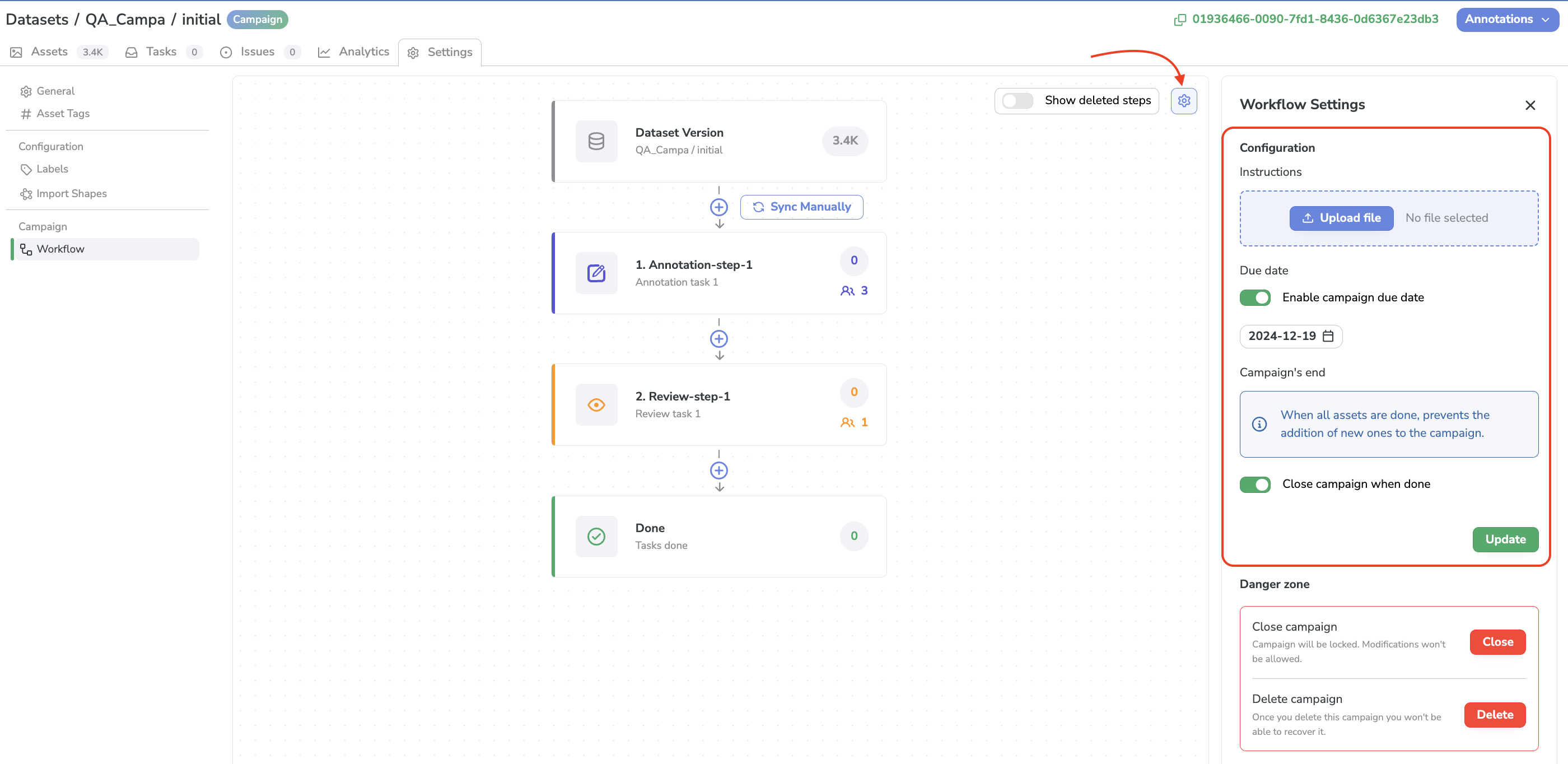Toggle the Enable campaign due date switch
Image resolution: width=1568 pixels, height=764 pixels.
[1255, 297]
